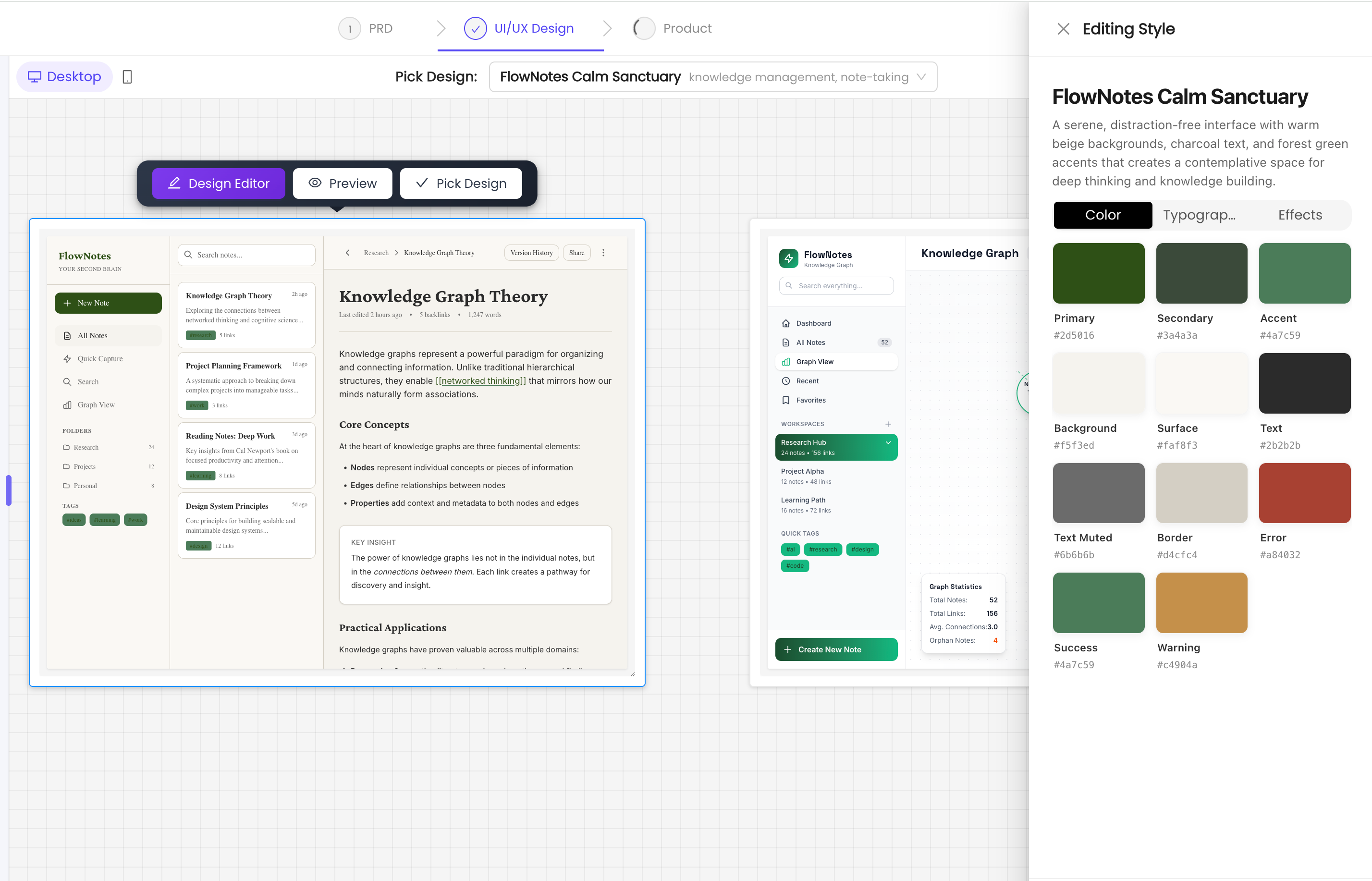Select Graph View in the FlowNotes sidebar
The height and width of the screenshot is (881, 1372).
point(96,404)
